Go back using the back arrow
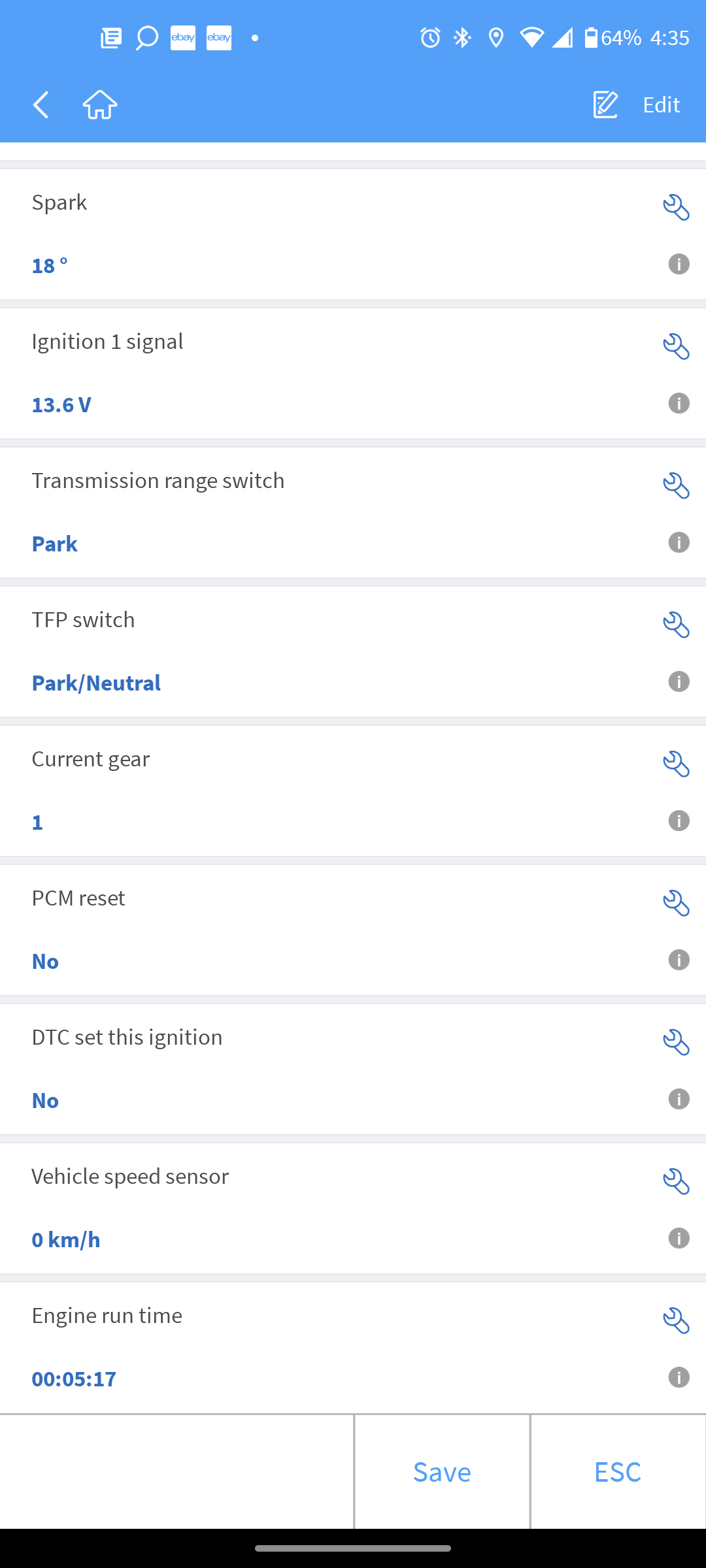Viewport: 706px width, 1568px height. [41, 105]
